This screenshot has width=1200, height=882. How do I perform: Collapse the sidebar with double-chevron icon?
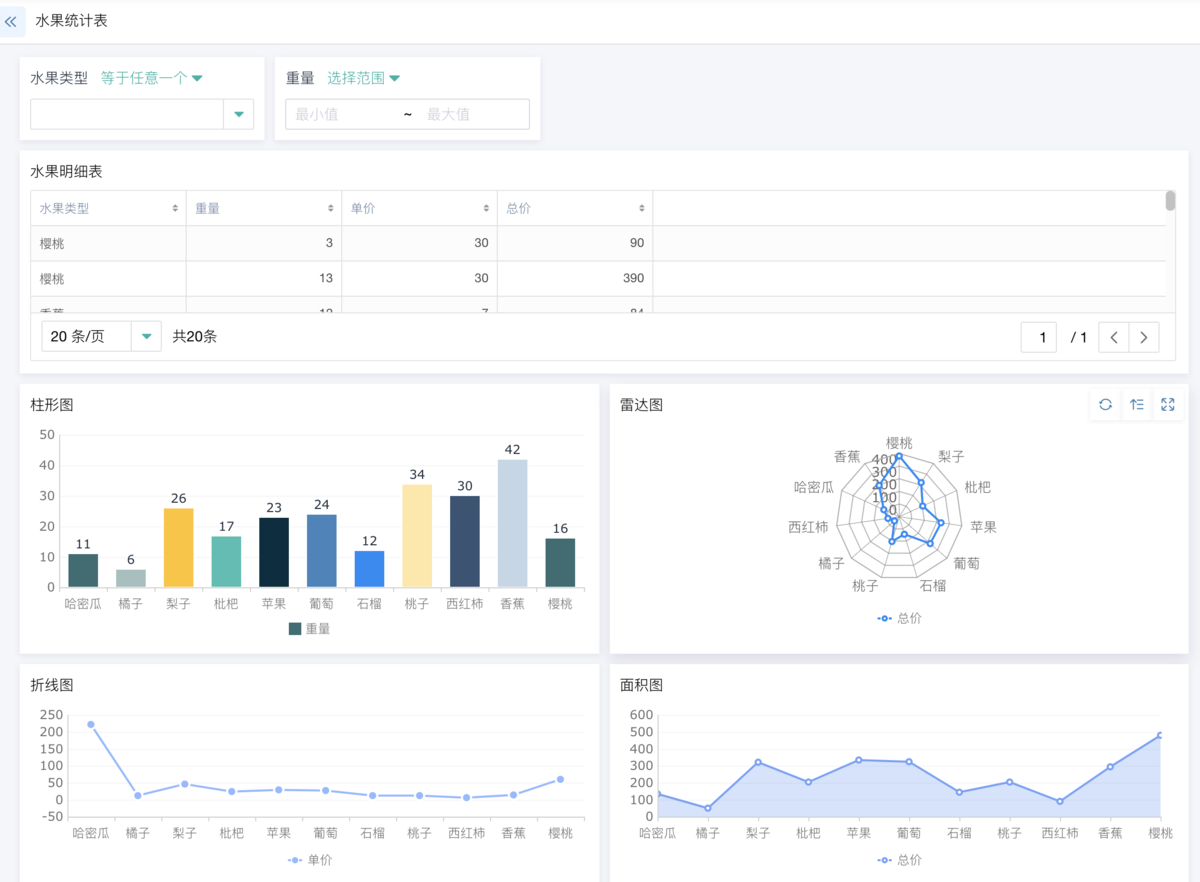pos(11,21)
